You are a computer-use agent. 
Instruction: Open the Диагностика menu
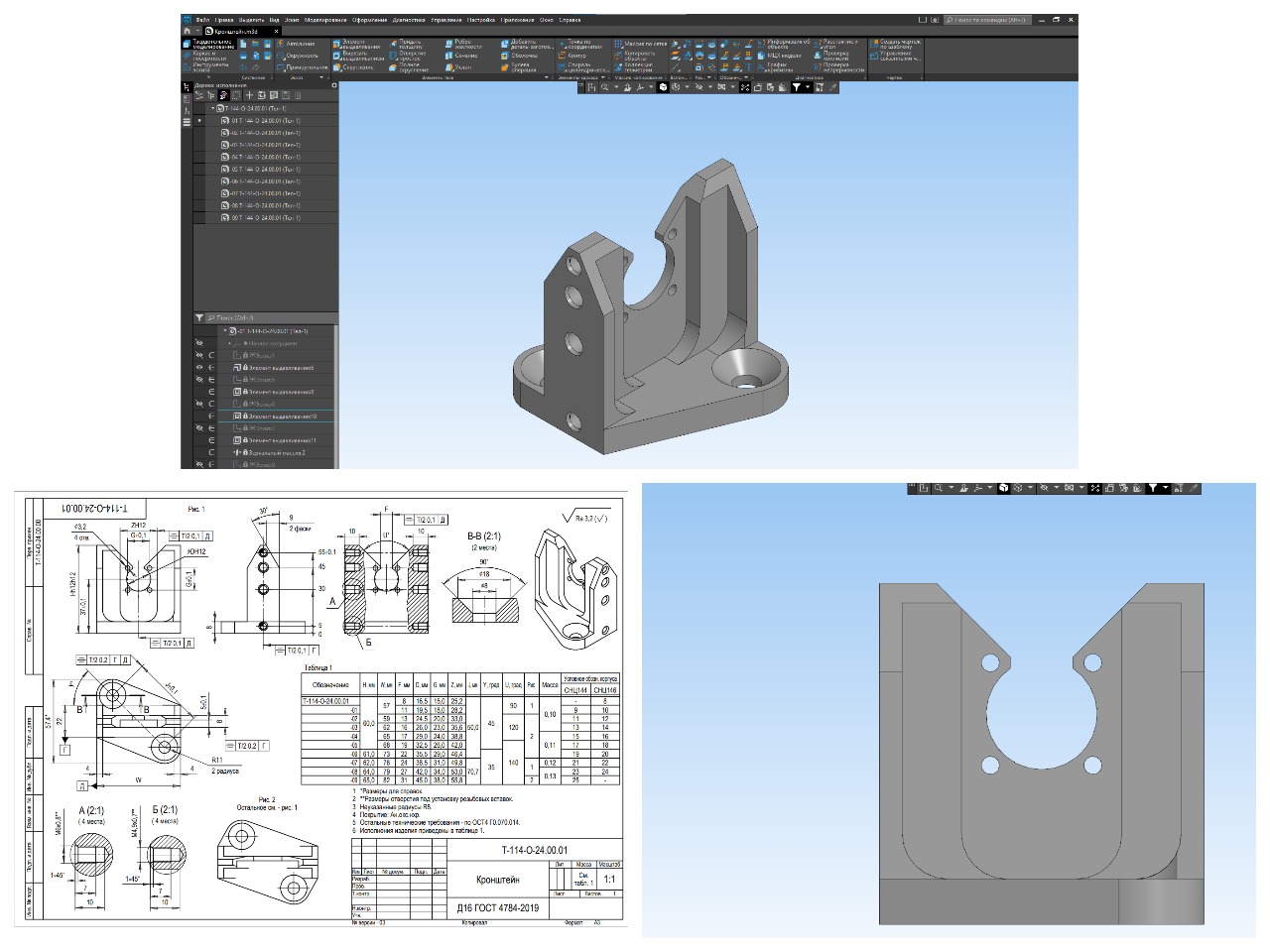coord(409,20)
